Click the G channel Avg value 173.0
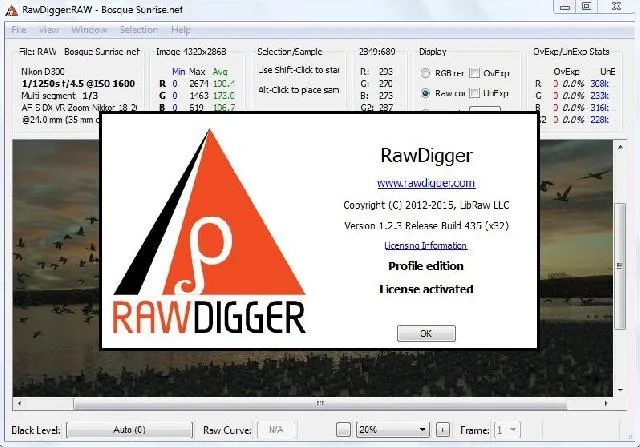 coord(224,96)
